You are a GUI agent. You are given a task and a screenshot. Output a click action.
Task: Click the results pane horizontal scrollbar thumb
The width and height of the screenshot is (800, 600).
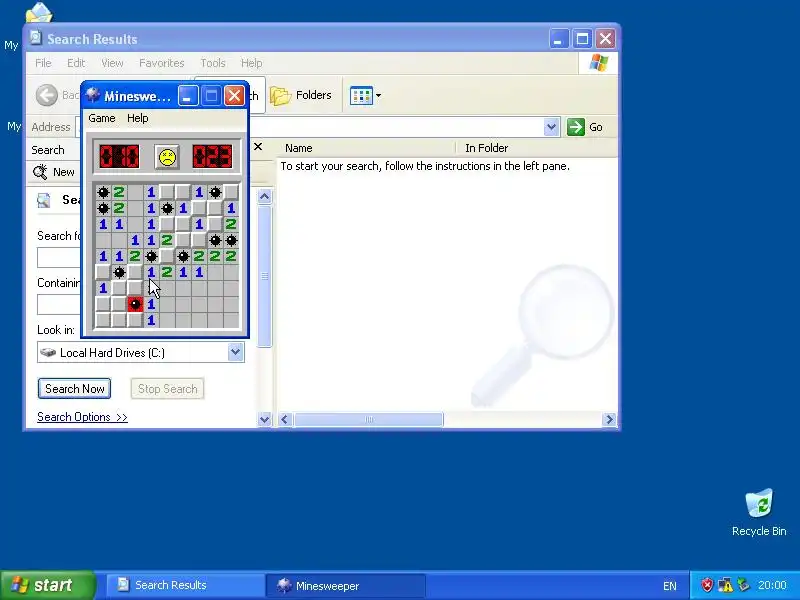click(369, 419)
